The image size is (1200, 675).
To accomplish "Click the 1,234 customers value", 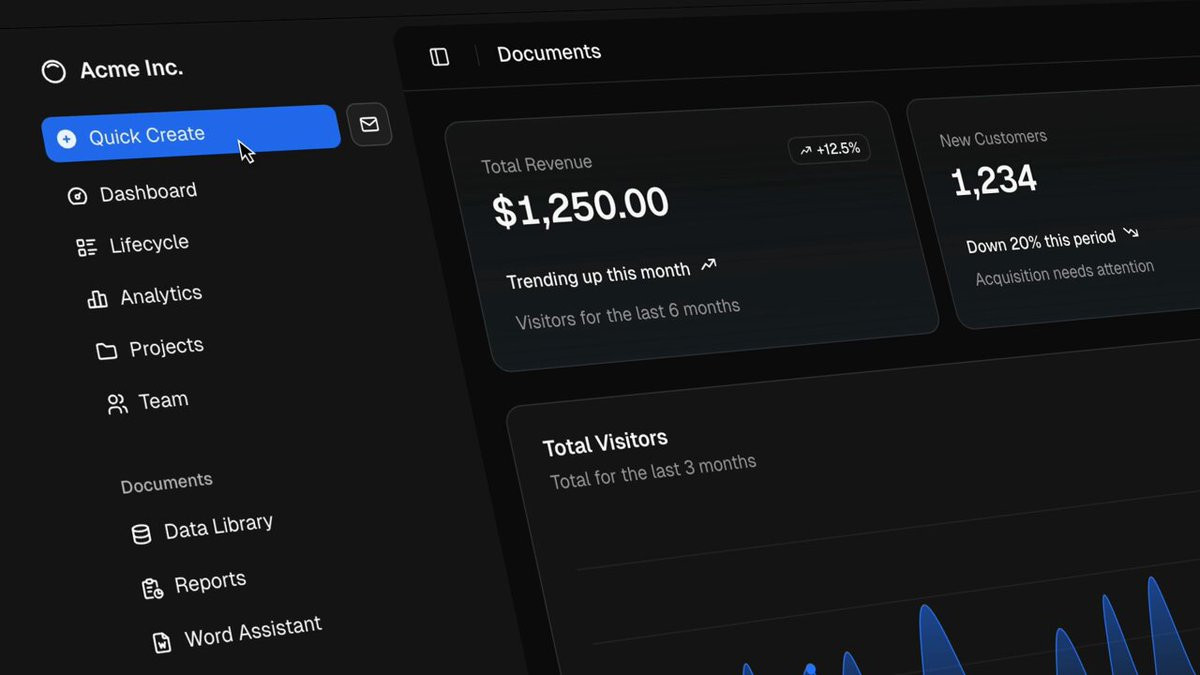I will [x=993, y=182].
